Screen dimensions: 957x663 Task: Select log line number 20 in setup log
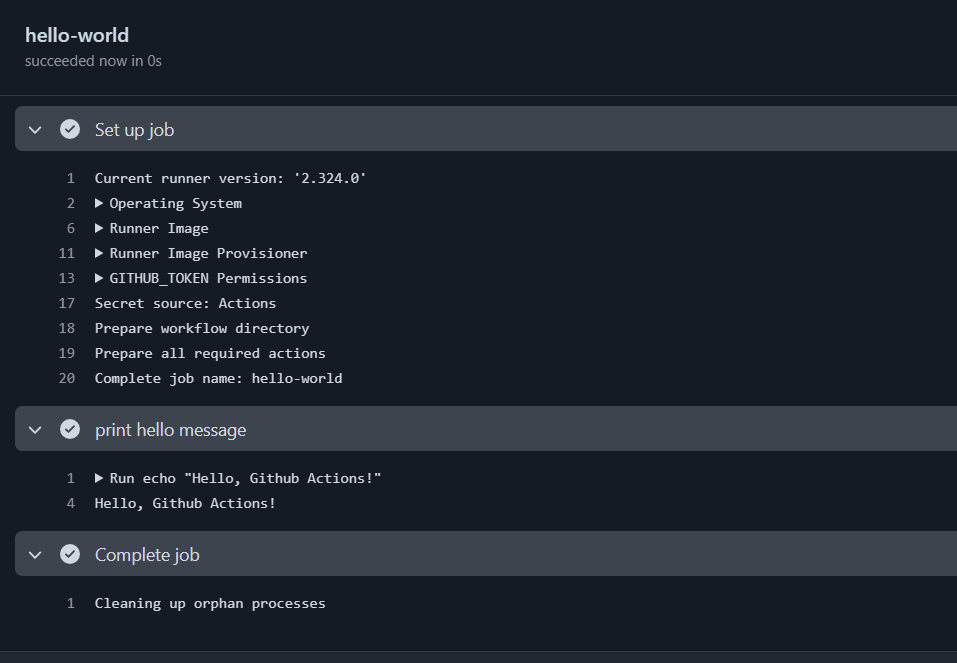67,379
